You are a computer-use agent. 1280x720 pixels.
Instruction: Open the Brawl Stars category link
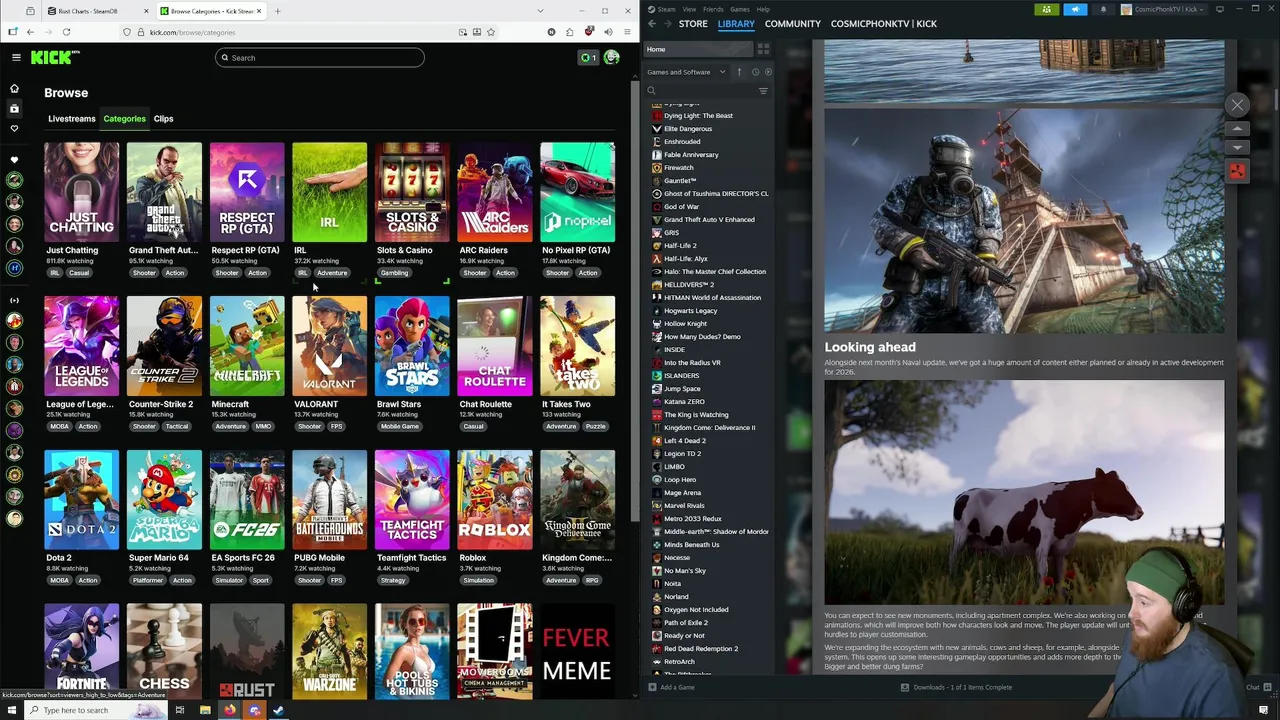(x=398, y=405)
